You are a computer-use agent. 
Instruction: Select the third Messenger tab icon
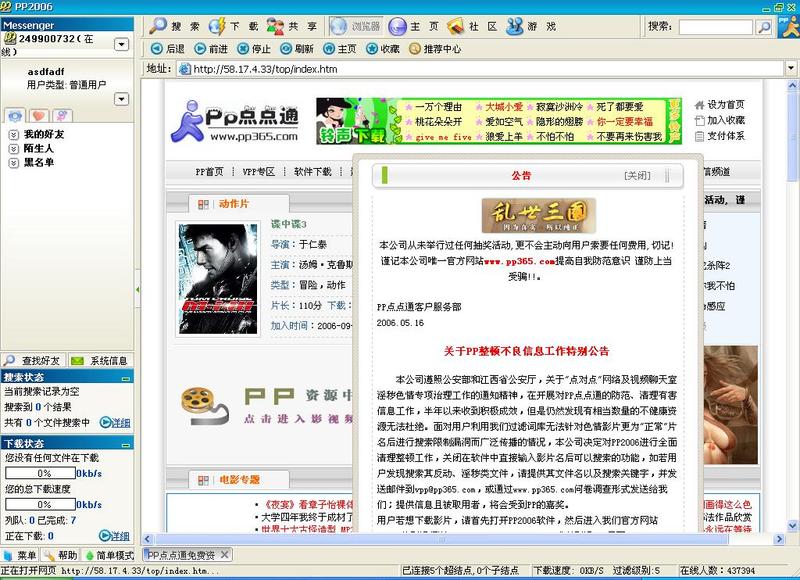point(62,116)
